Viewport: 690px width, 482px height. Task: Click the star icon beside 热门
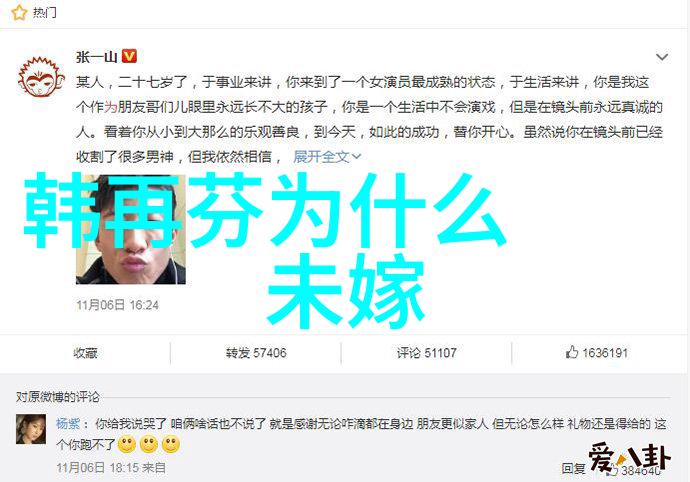19,13
